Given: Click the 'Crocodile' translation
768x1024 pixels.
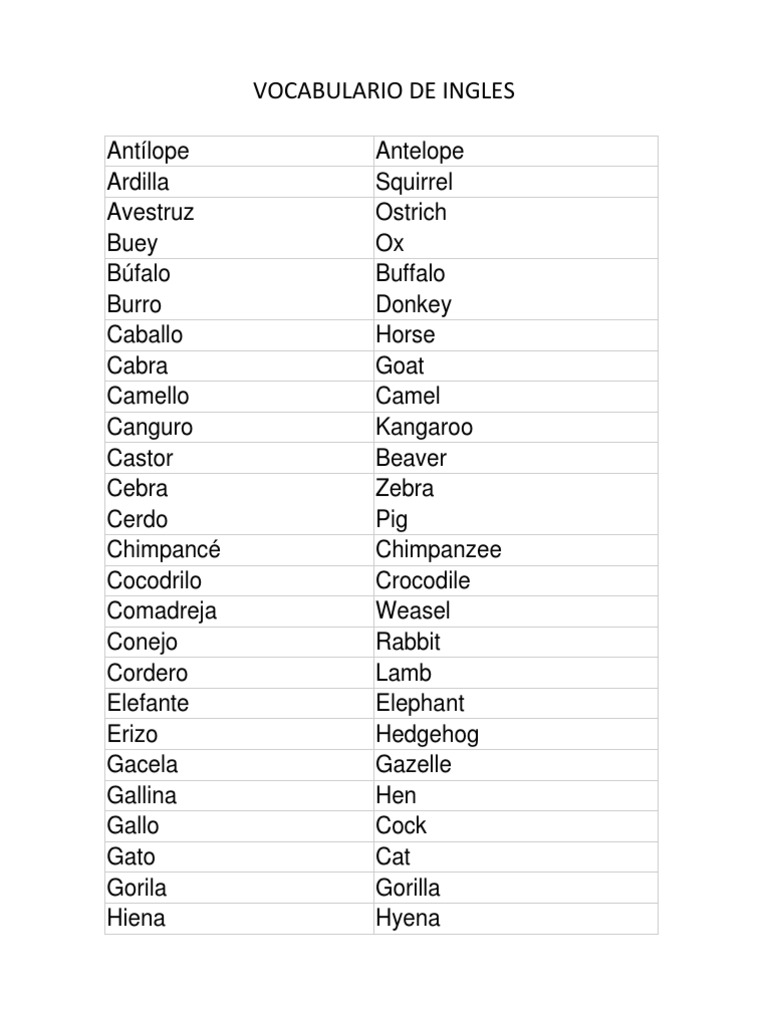Looking at the screenshot, I should (x=423, y=581).
